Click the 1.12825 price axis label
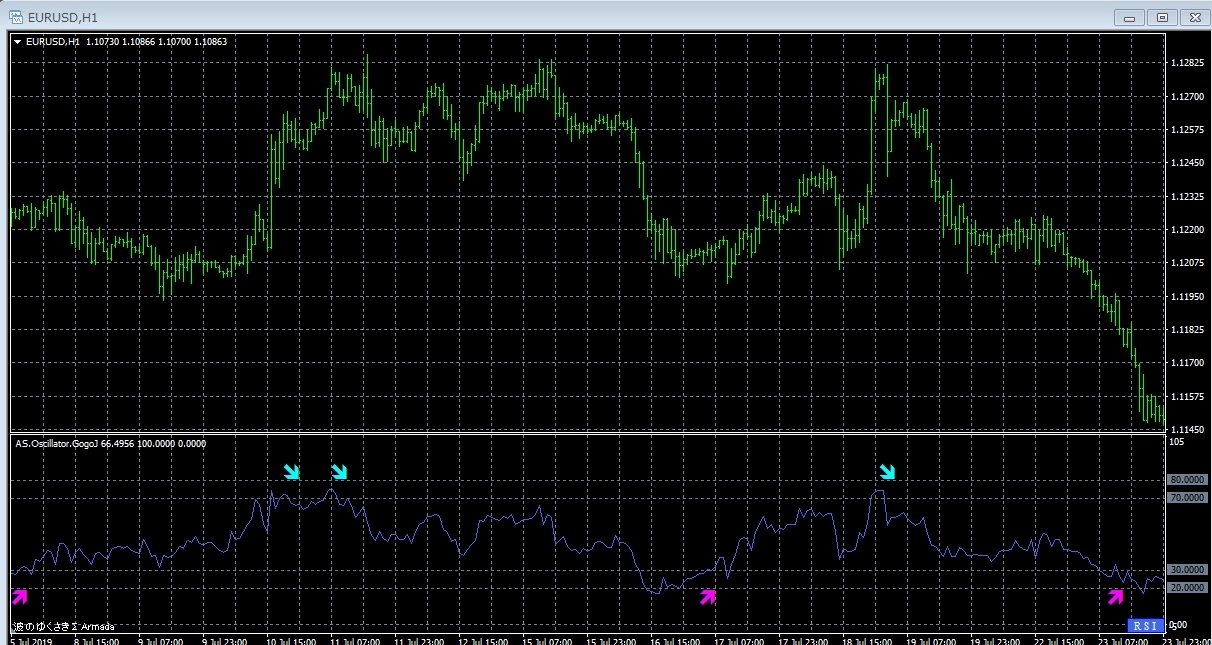 [x=1186, y=63]
